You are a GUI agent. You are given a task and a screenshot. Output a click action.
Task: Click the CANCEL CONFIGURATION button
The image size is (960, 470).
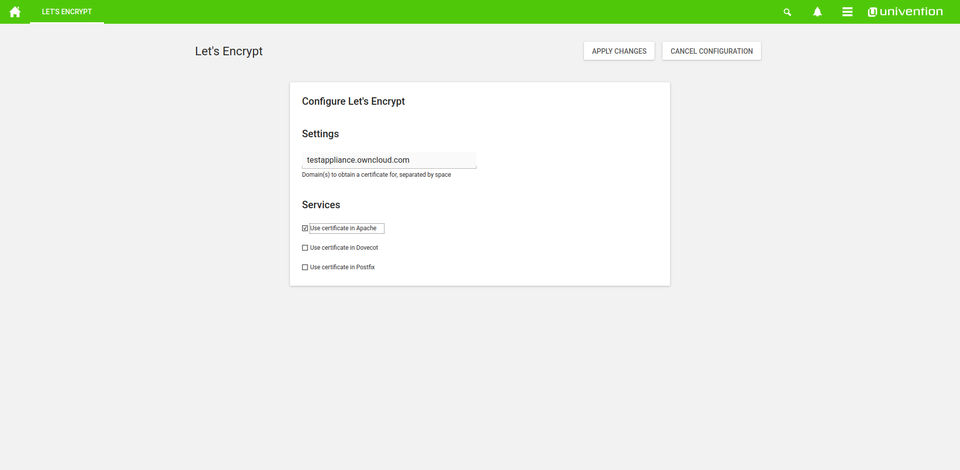[711, 51]
